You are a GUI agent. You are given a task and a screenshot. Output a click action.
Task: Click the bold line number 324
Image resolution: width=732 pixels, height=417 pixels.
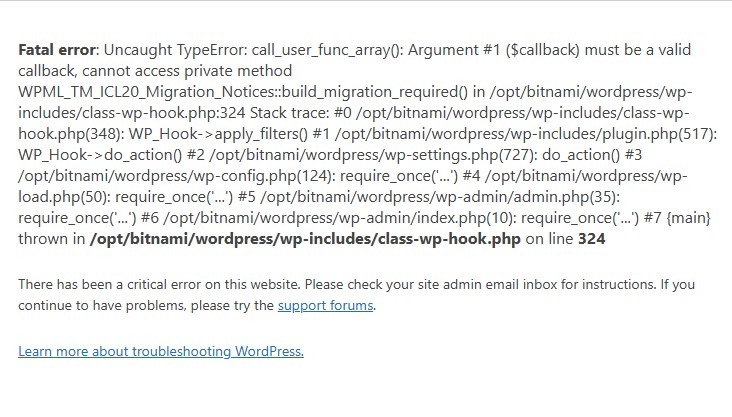(591, 239)
